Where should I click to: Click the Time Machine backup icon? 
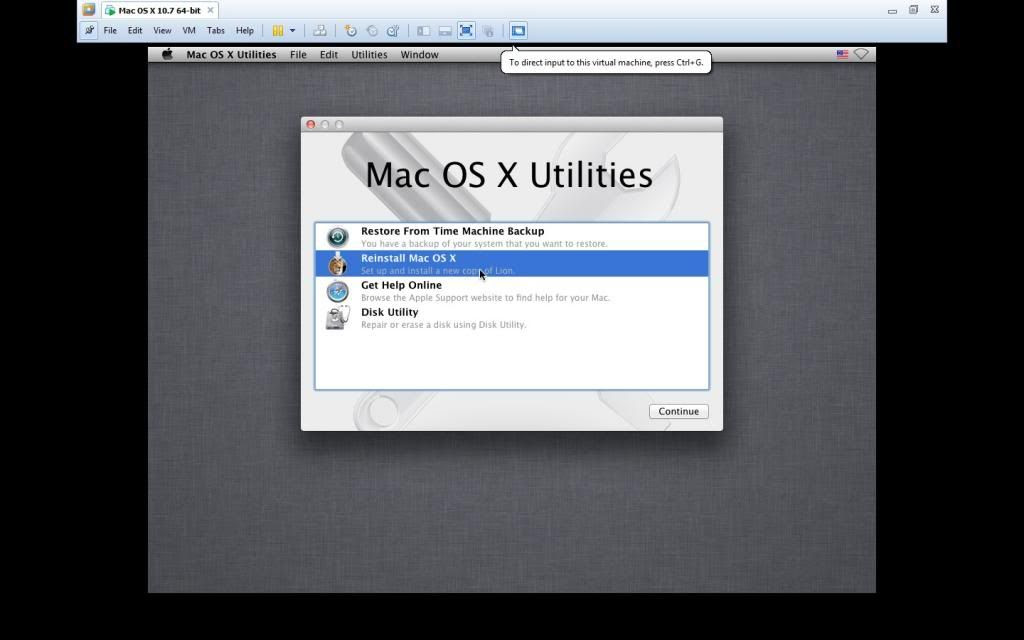click(338, 236)
